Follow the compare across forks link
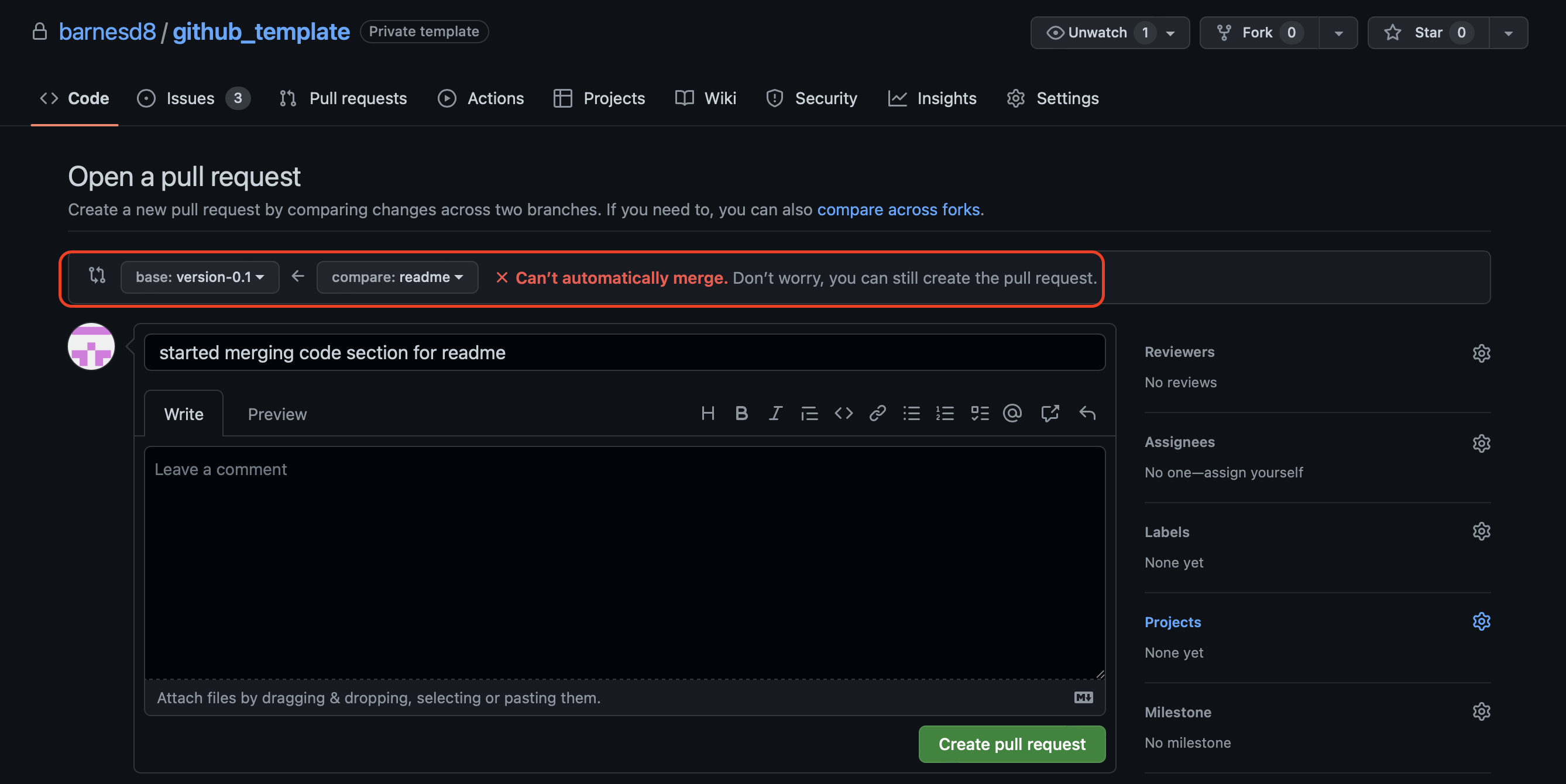 pos(898,209)
